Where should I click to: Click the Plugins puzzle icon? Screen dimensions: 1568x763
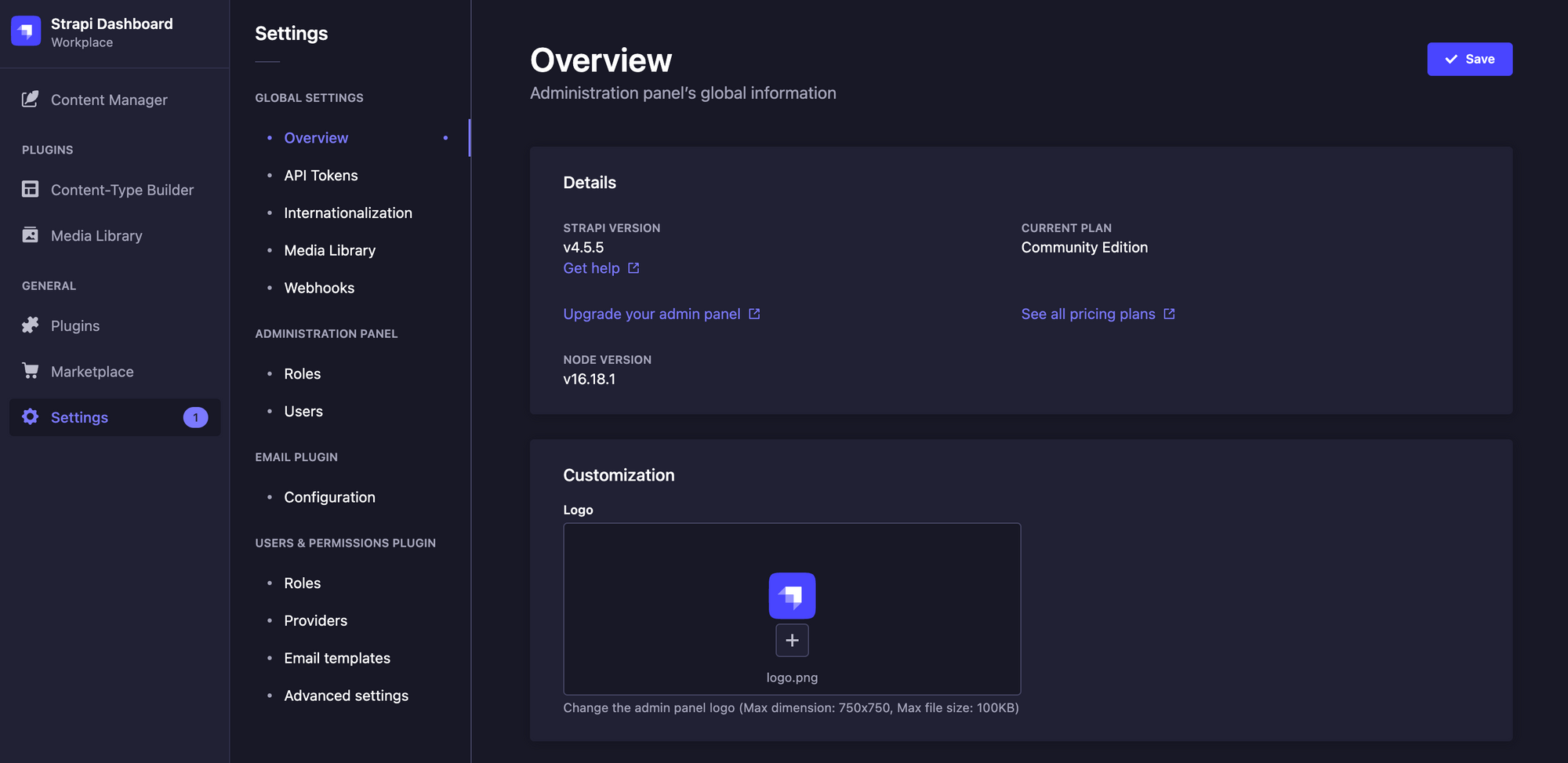tap(29, 325)
